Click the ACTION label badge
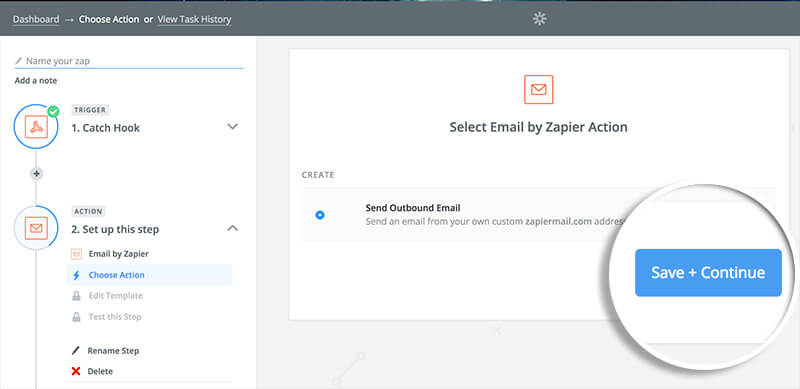Viewport: 800px width, 389px height. [x=88, y=211]
